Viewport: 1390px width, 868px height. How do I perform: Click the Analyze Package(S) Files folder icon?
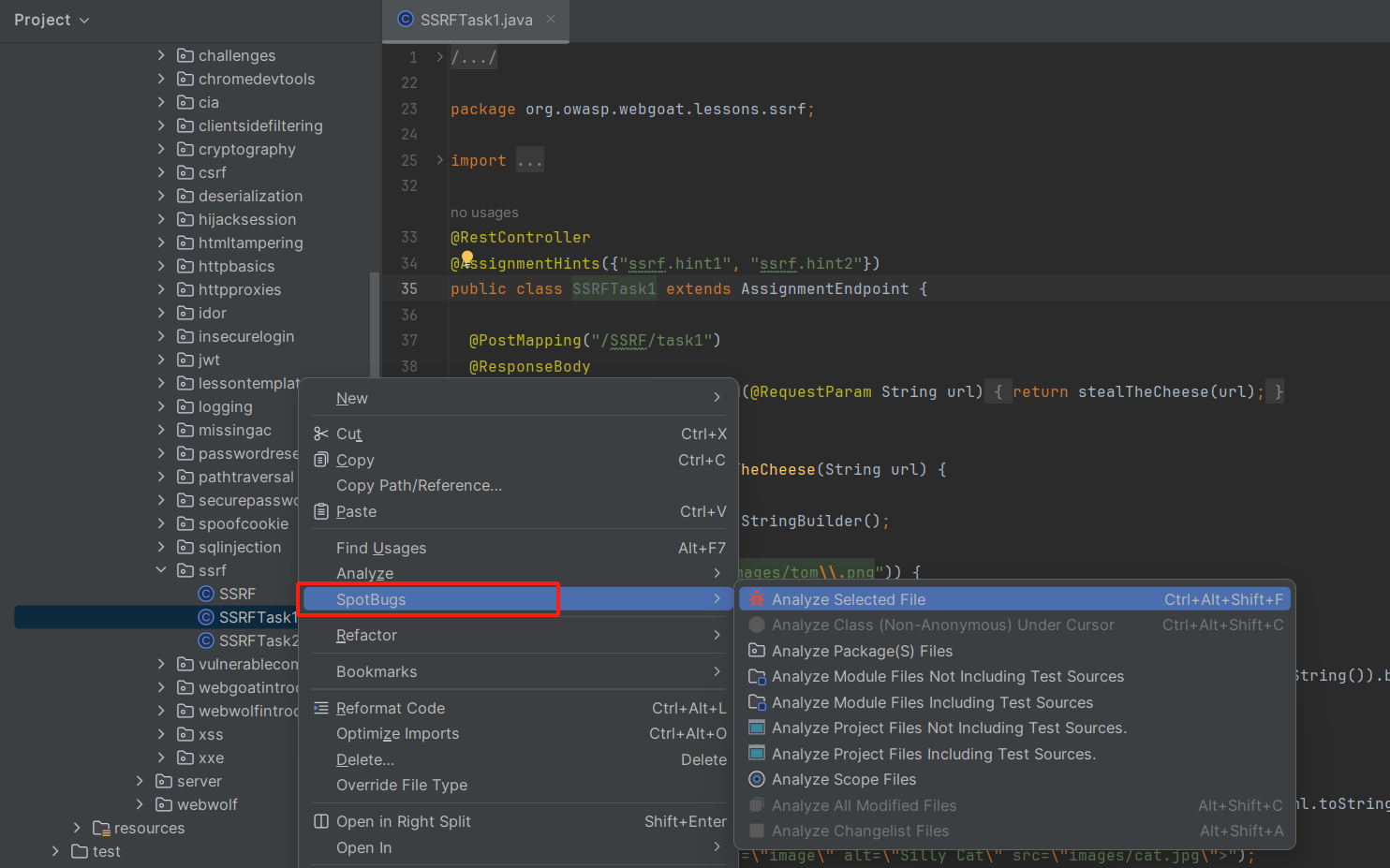tap(757, 651)
